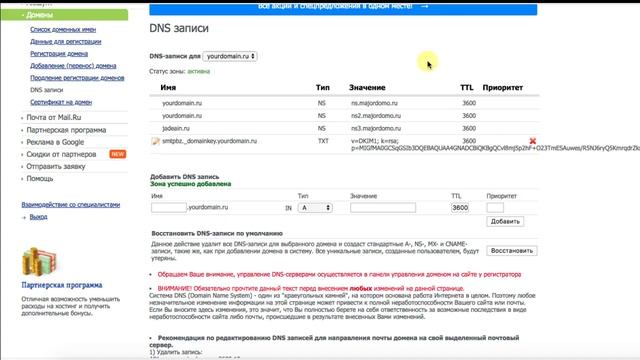Open Сертификат на домен link

pyautogui.click(x=61, y=102)
